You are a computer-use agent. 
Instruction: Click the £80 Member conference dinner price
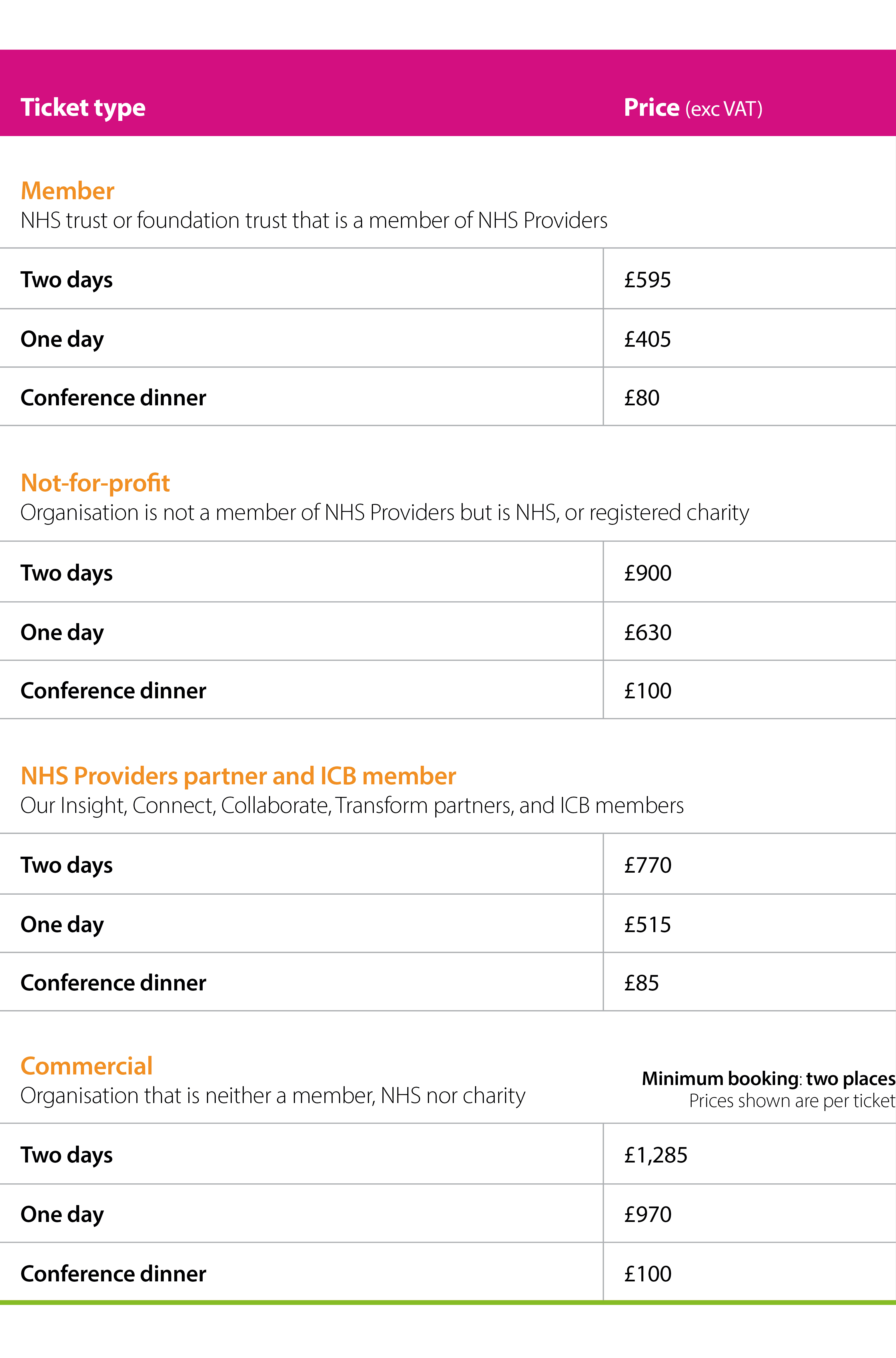(642, 398)
